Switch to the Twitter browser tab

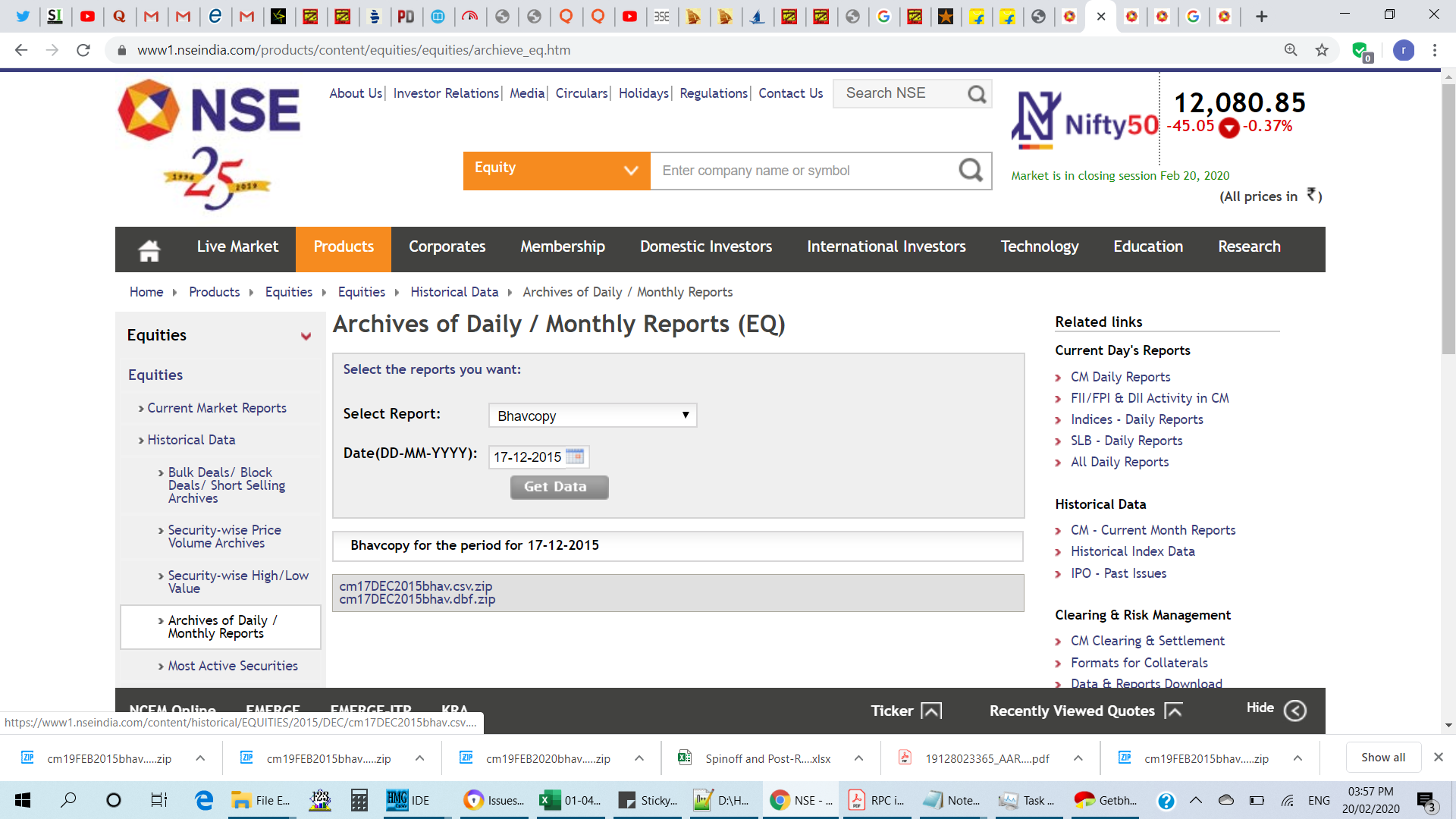[x=23, y=16]
